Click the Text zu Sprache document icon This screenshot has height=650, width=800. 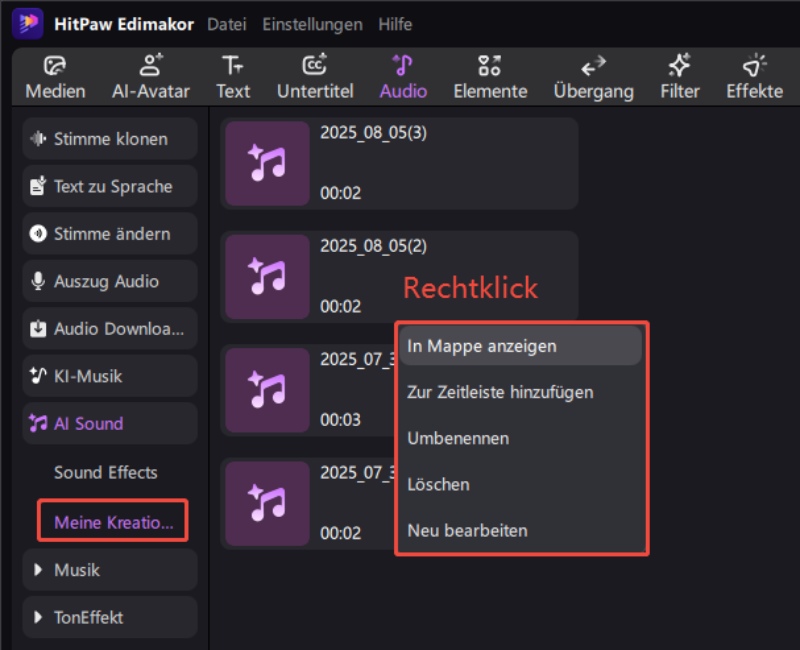tap(38, 186)
